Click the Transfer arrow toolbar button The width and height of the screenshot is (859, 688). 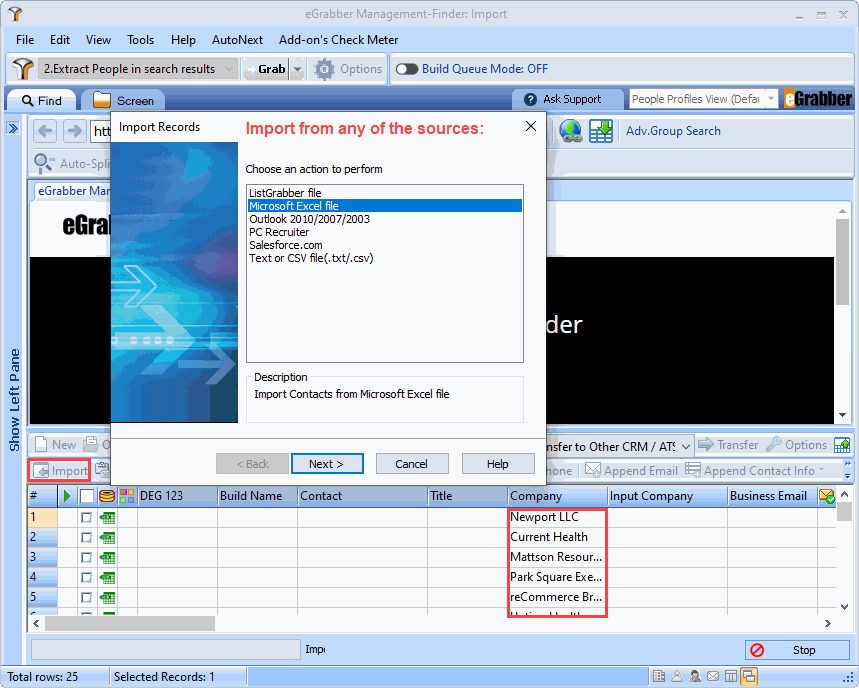click(728, 445)
